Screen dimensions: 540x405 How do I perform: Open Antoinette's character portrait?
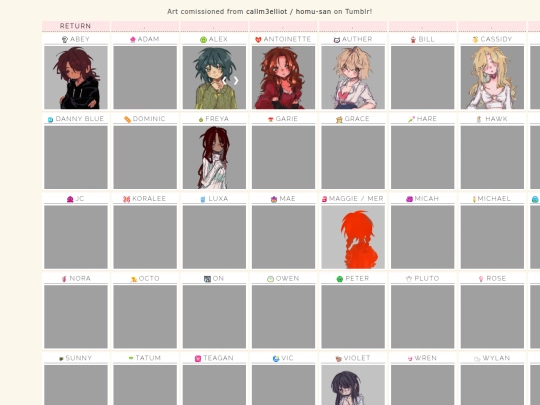(x=283, y=77)
